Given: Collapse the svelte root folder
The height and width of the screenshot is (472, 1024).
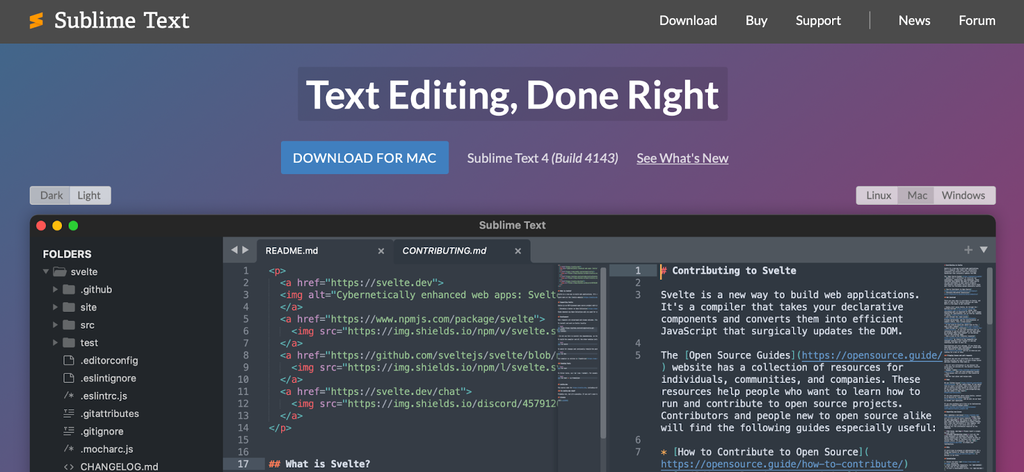Looking at the screenshot, I should point(46,272).
